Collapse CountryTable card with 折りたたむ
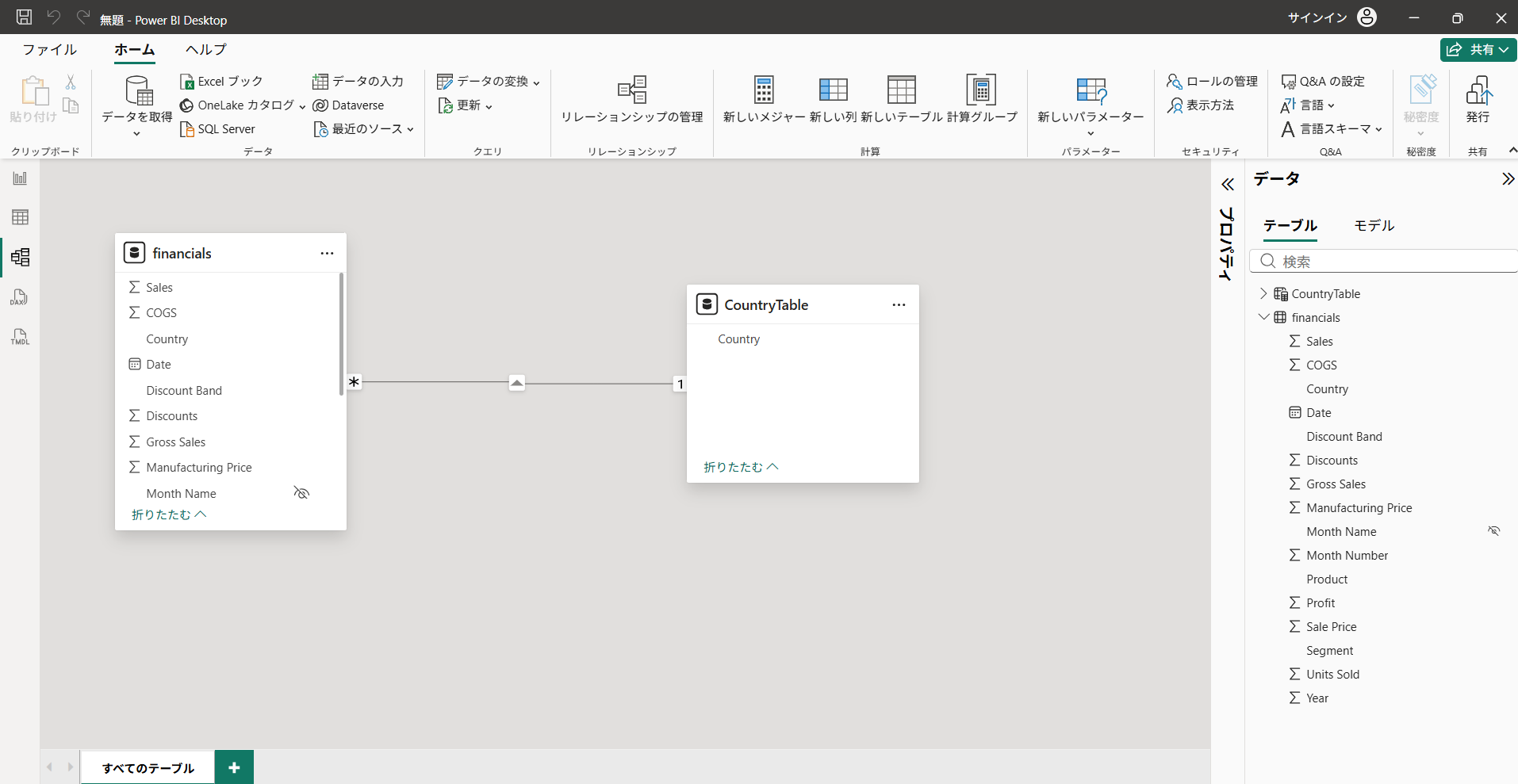The height and width of the screenshot is (784, 1518). click(742, 467)
